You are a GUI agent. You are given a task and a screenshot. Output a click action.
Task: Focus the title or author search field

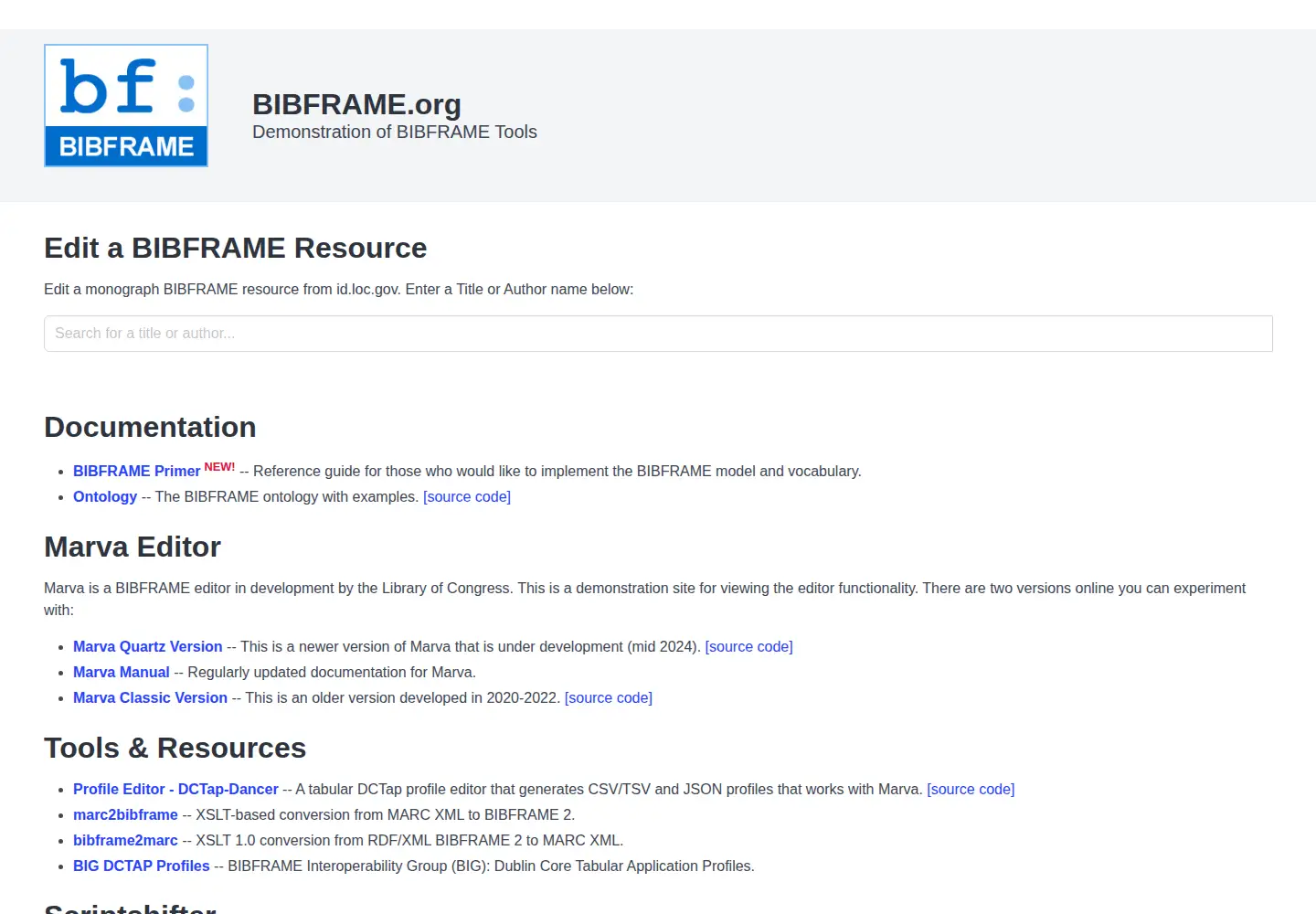point(658,334)
